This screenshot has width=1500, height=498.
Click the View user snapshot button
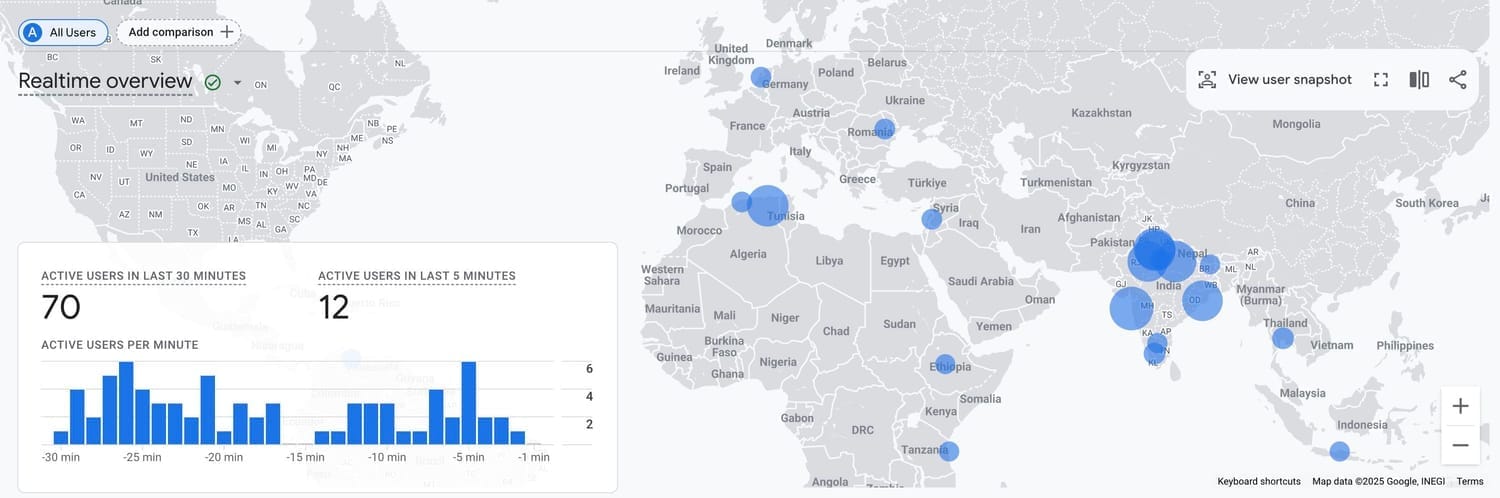click(1275, 79)
